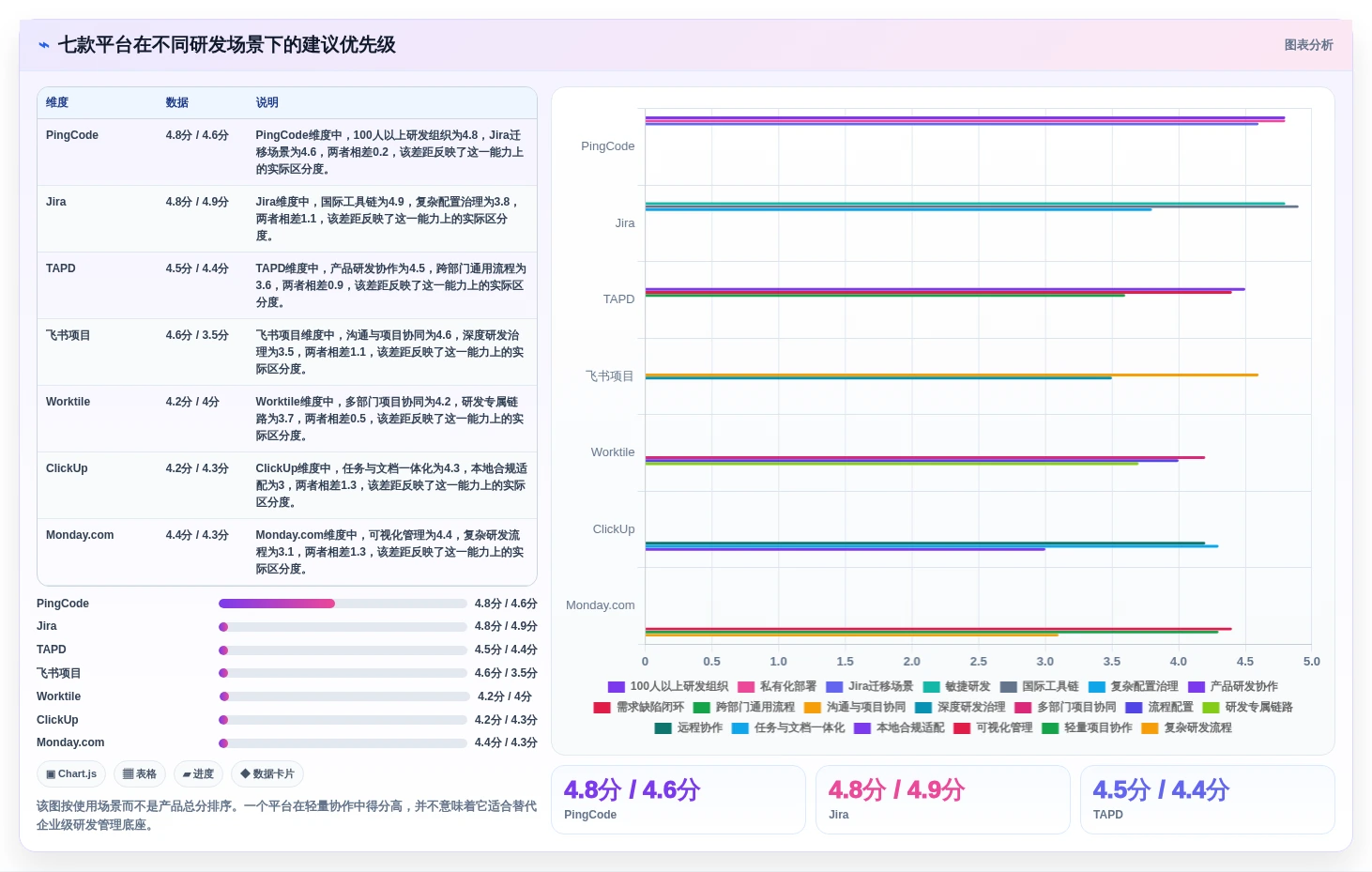Select the 进度 chip
The image size is (1372, 872).
(x=198, y=774)
